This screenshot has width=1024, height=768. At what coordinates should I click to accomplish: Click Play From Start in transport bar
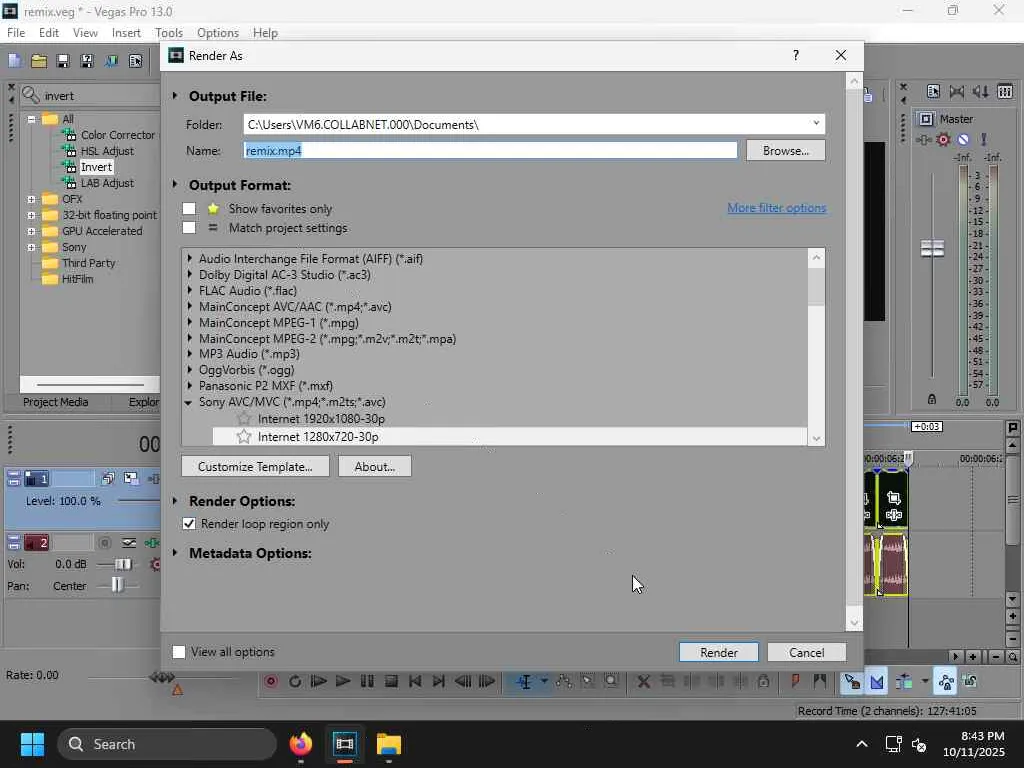319,682
